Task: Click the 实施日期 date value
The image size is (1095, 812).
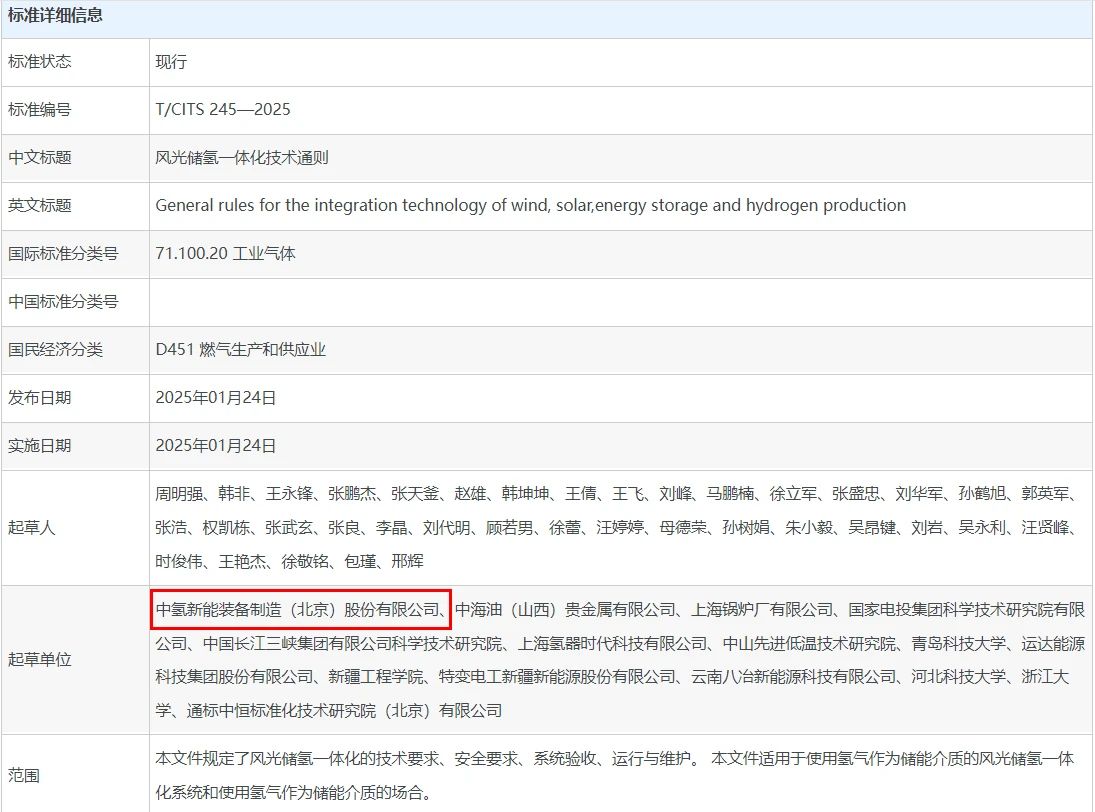Action: pos(216,446)
